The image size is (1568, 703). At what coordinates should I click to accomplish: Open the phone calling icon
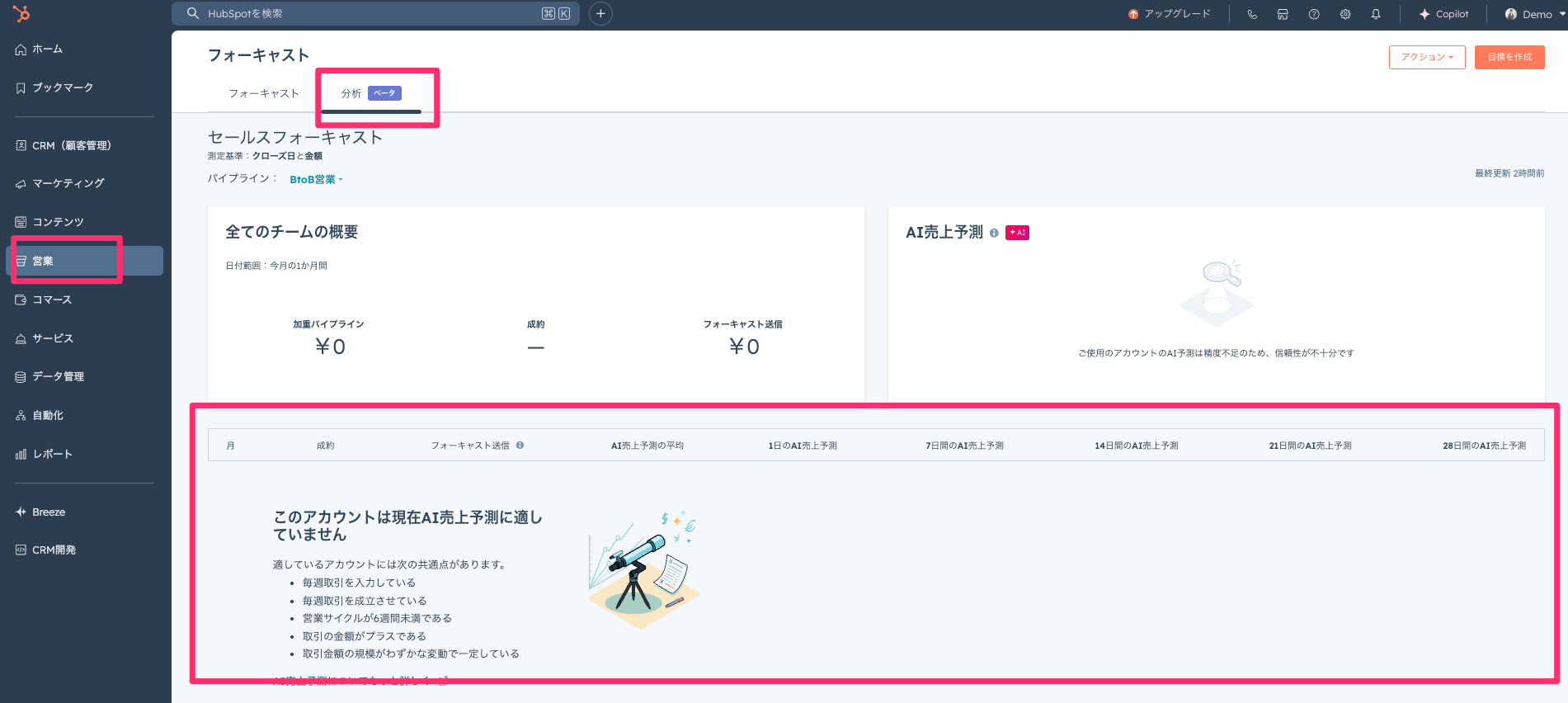(1252, 14)
